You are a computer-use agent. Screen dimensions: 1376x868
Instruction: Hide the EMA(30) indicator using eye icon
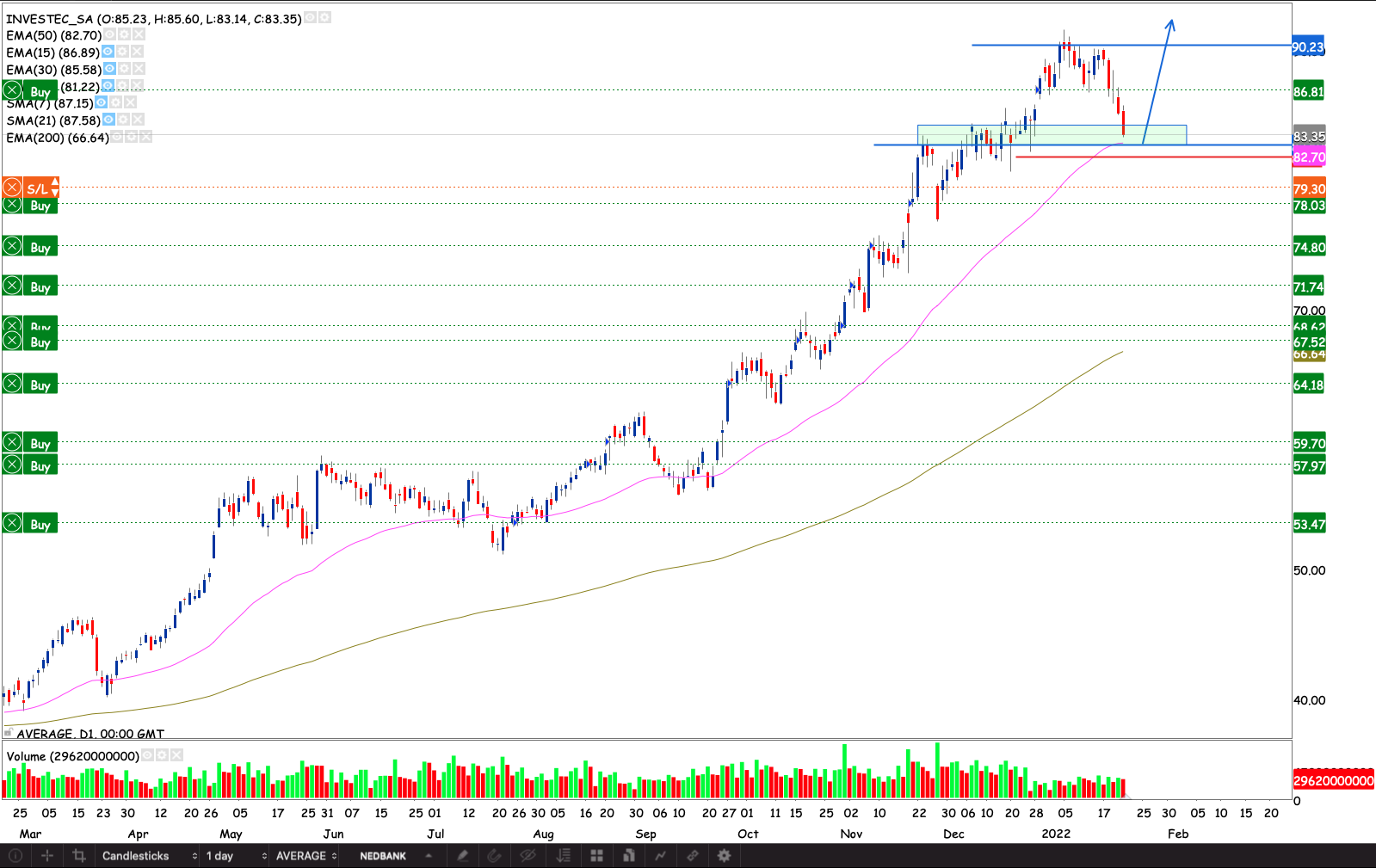(x=110, y=69)
